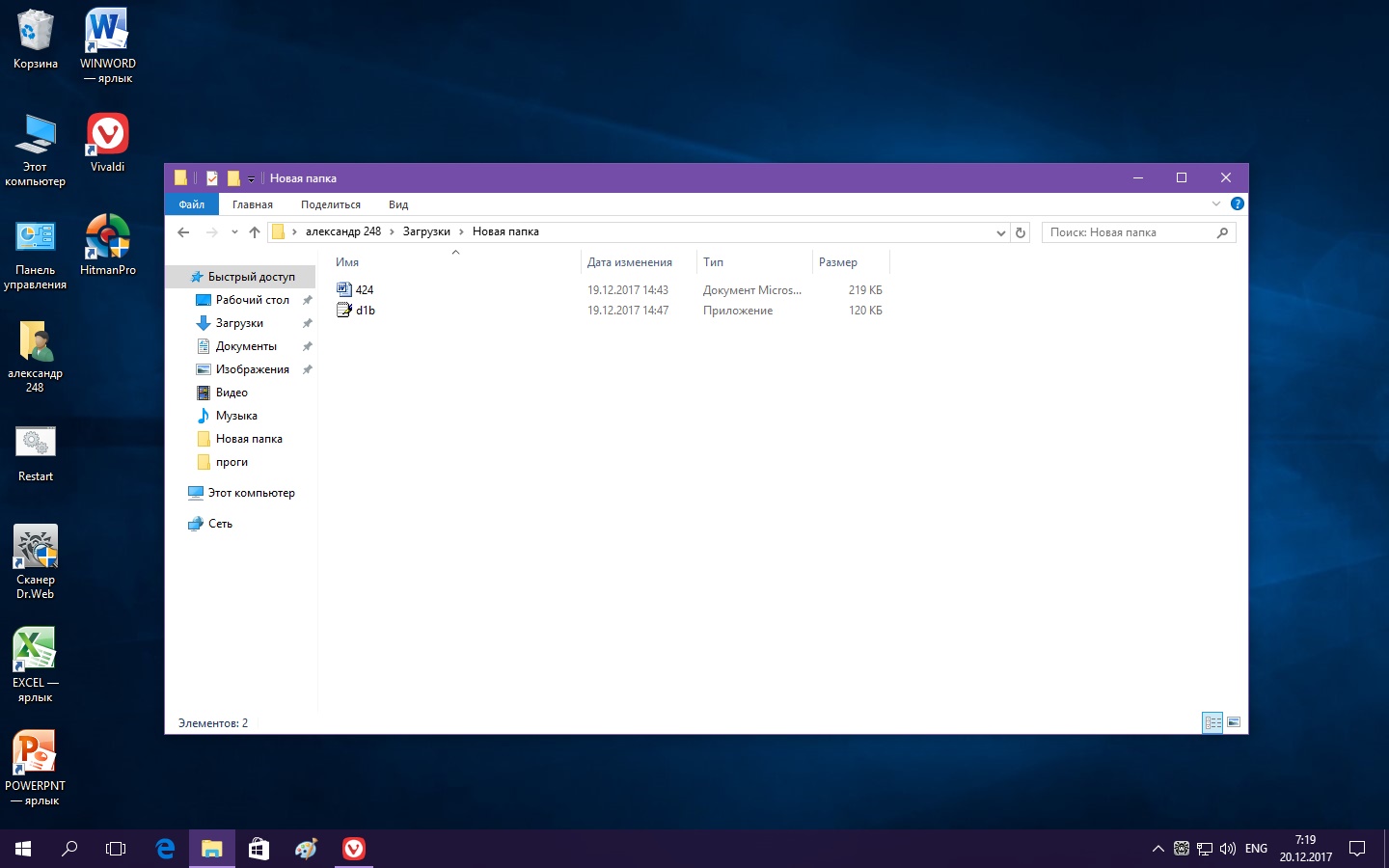Customize quick access toolbar dropdown

[251, 179]
